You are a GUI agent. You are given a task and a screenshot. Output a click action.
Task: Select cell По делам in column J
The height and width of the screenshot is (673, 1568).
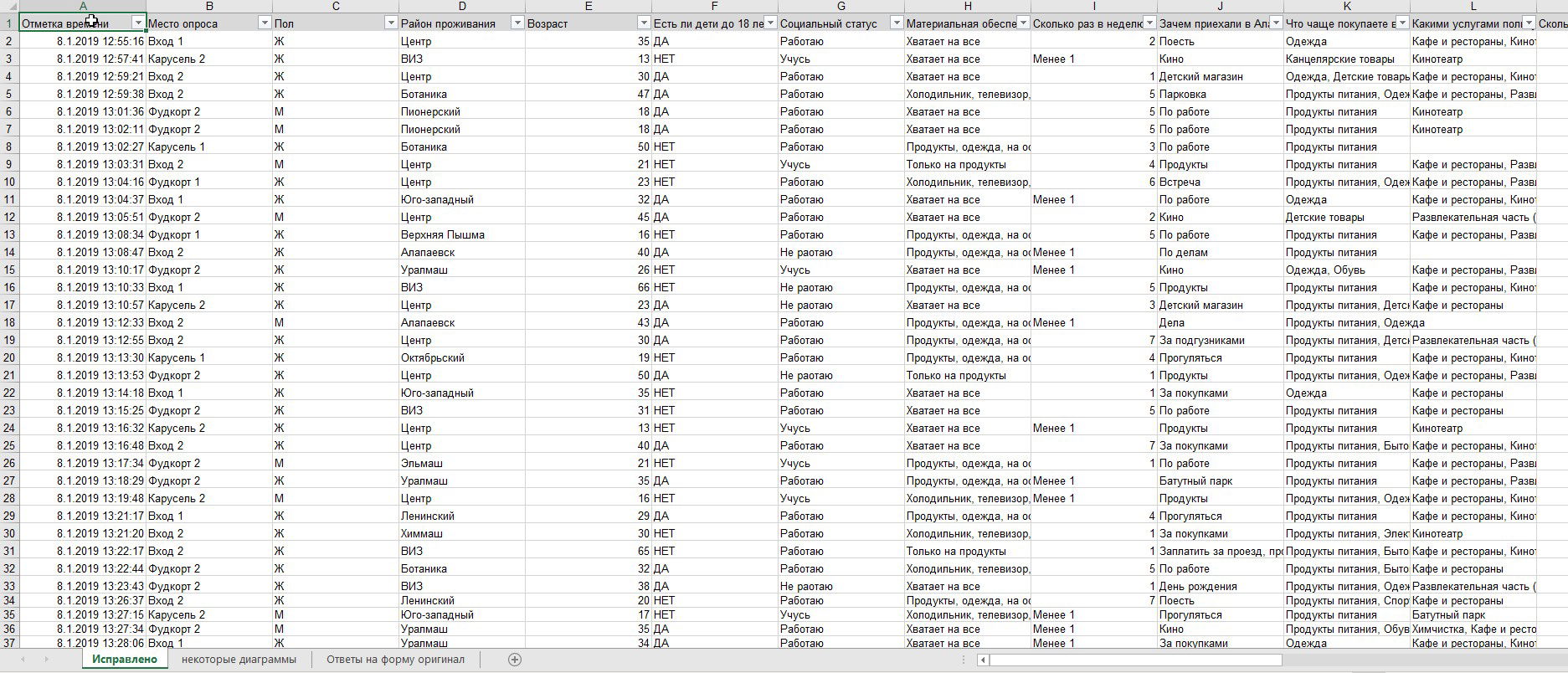point(1221,252)
